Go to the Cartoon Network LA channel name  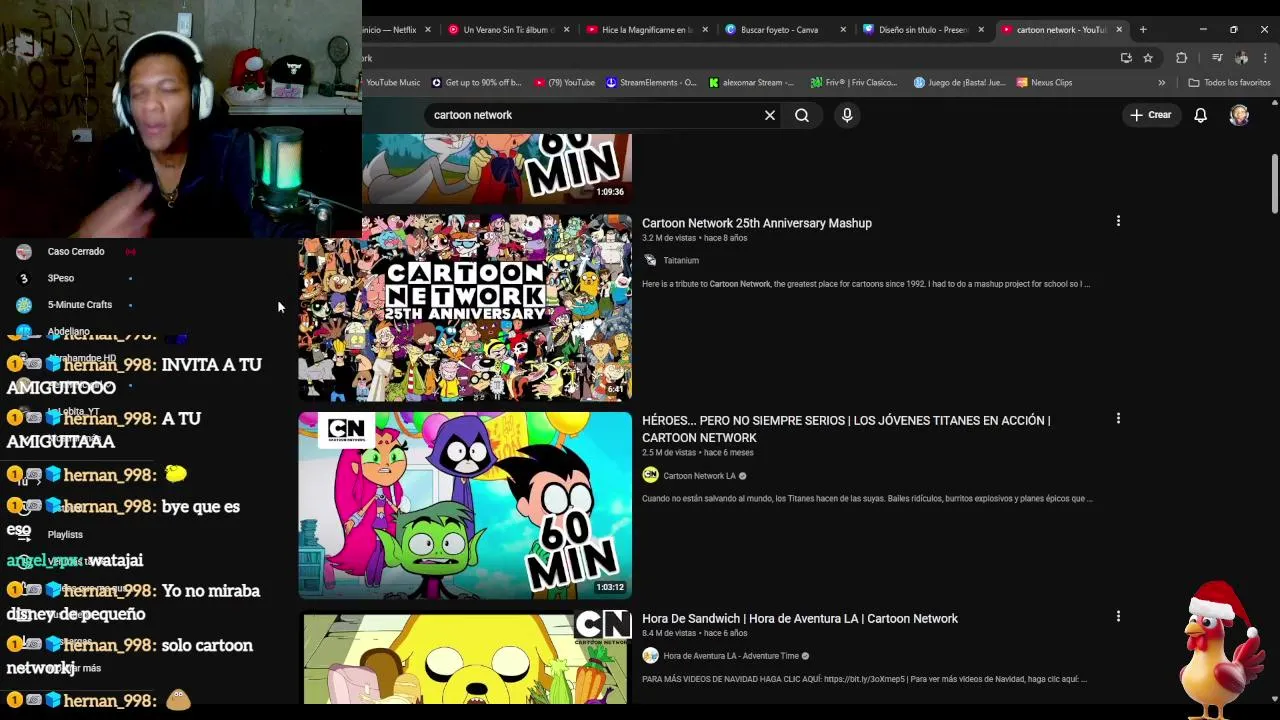tap(699, 476)
